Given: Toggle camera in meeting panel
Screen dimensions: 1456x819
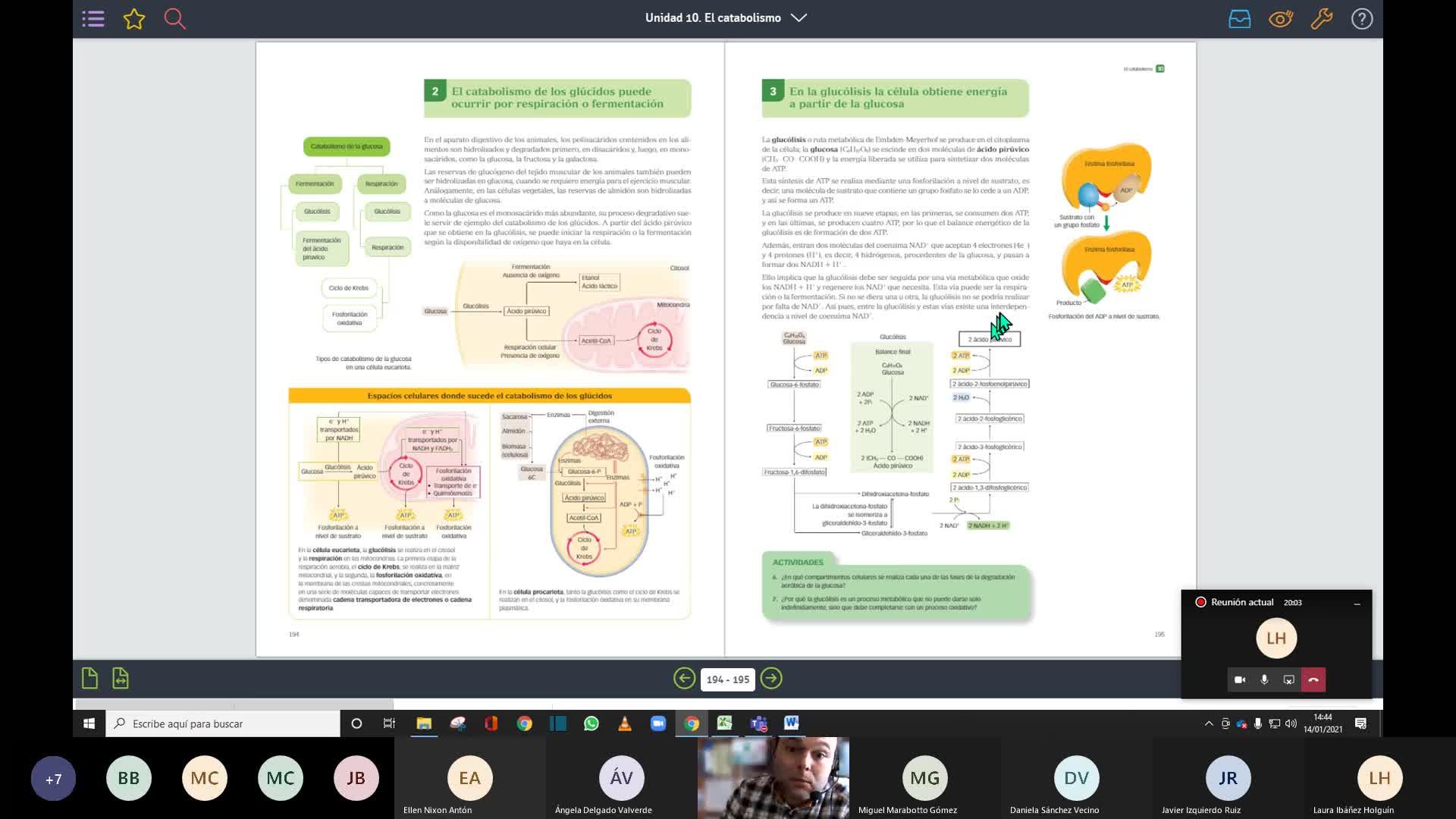Looking at the screenshot, I should tap(1240, 679).
